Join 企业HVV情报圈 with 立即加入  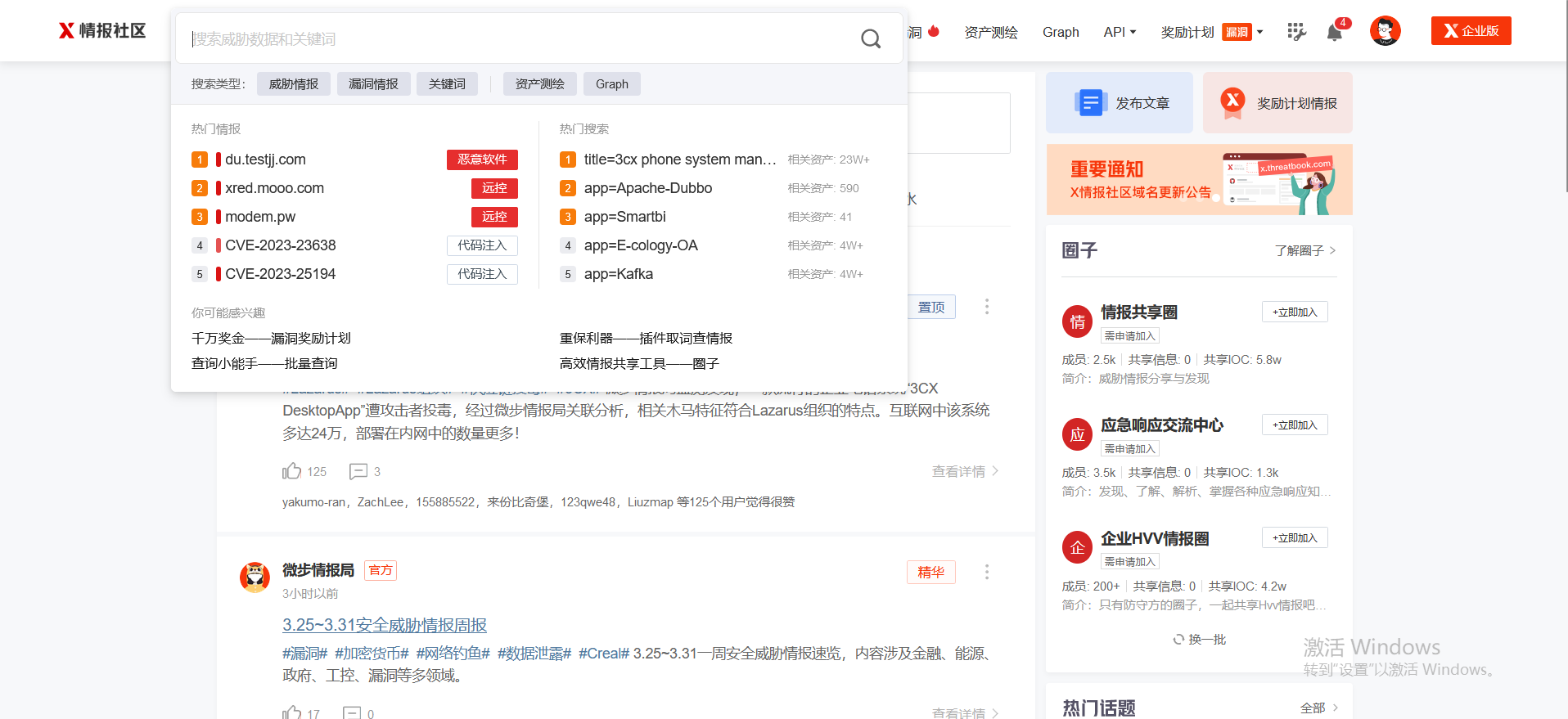(x=1295, y=537)
